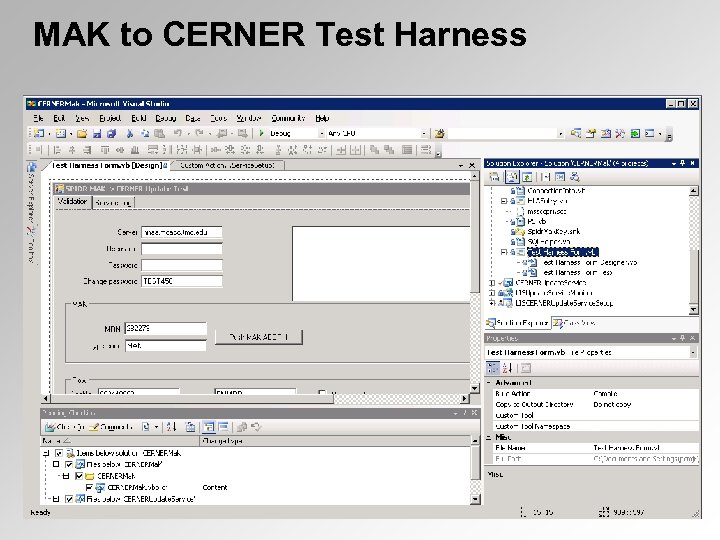Click the Save All icon
The image size is (720, 540).
[112, 134]
